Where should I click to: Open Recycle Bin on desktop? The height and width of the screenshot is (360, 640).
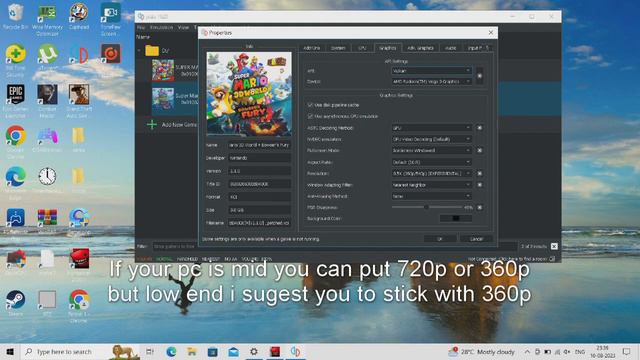pyautogui.click(x=16, y=16)
